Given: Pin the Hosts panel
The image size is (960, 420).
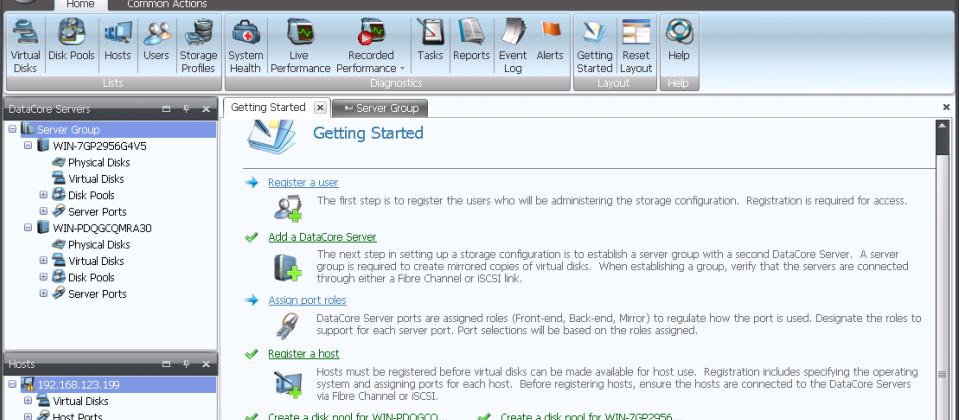Looking at the screenshot, I should tap(186, 364).
